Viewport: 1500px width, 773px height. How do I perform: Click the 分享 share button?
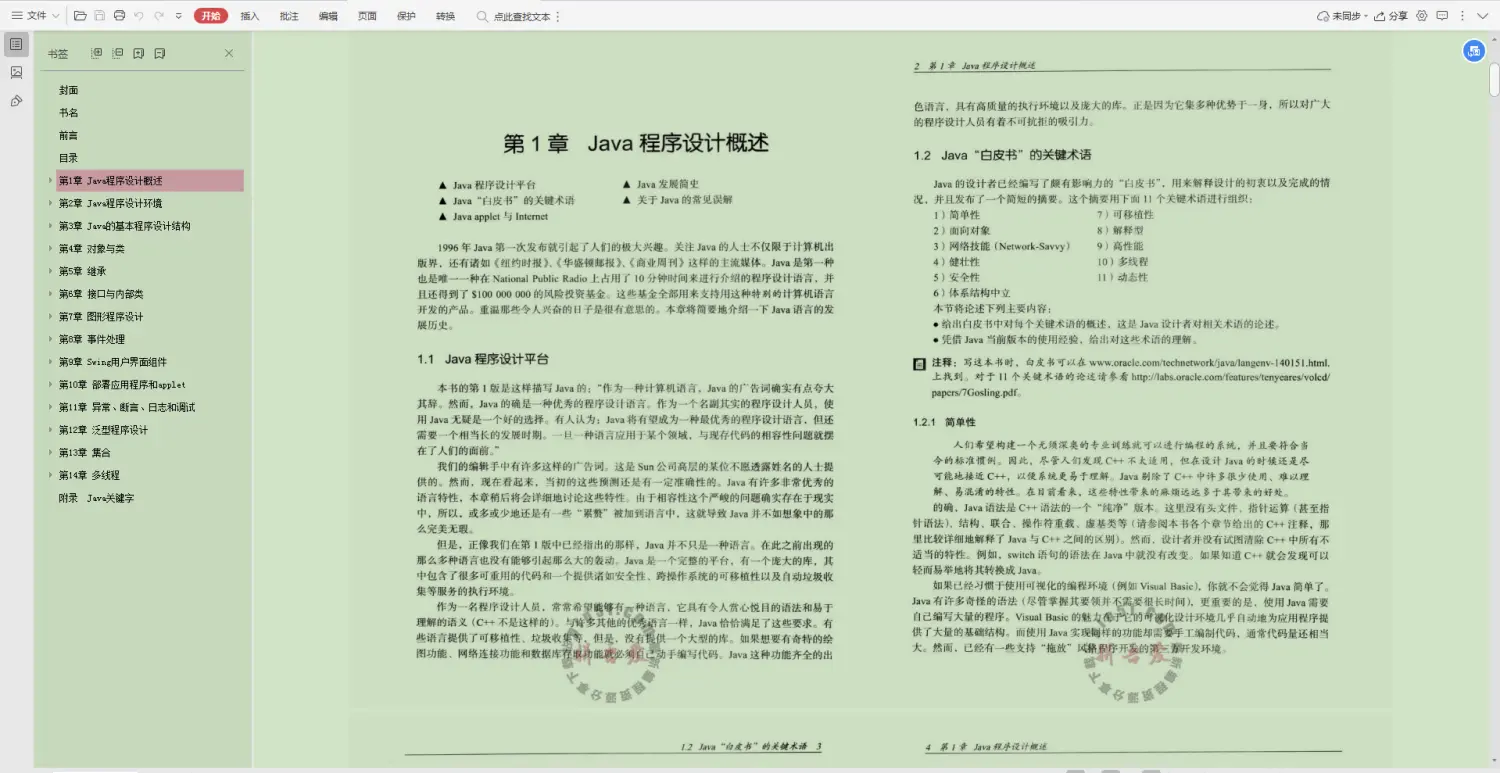tap(1391, 16)
